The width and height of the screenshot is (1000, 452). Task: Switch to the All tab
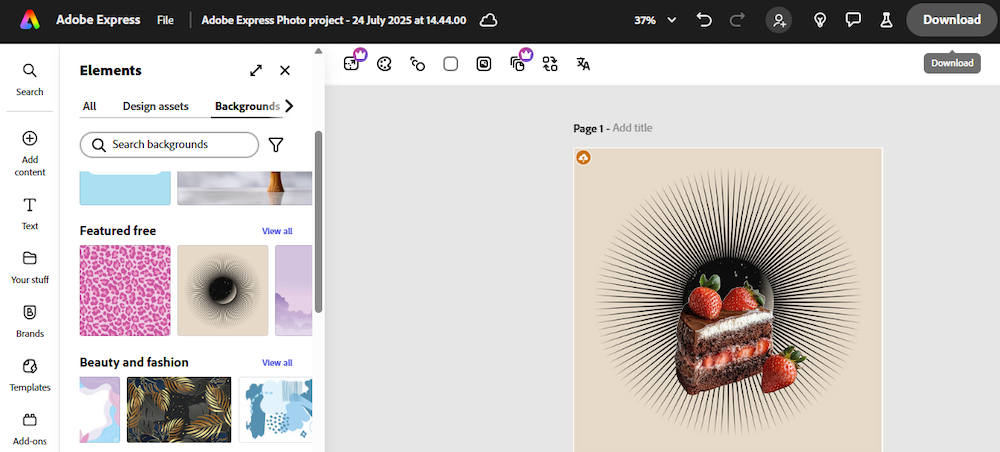coord(89,106)
